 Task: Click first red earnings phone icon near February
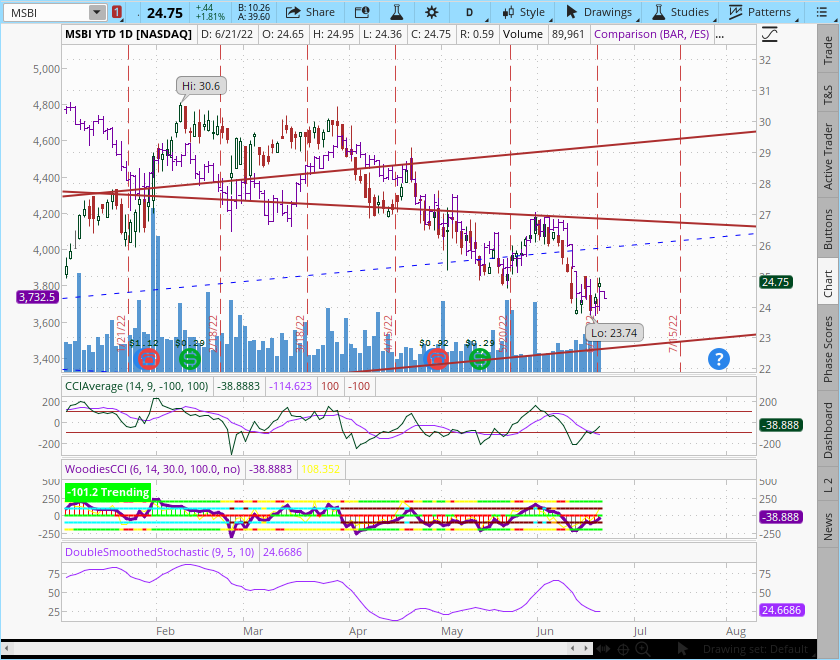tap(148, 358)
